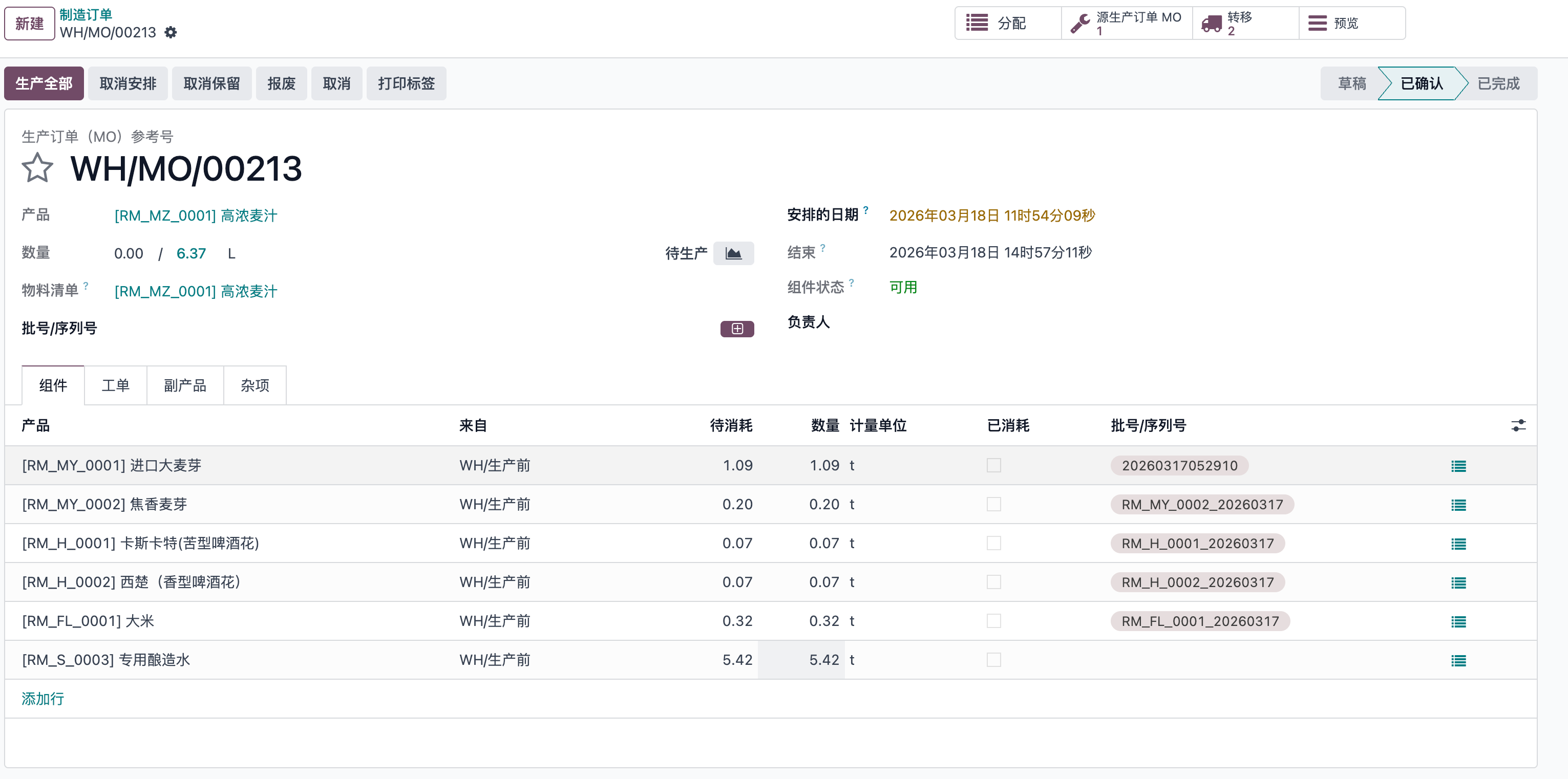Click the 新建 button
Image resolution: width=1568 pixels, height=779 pixels.
point(29,24)
